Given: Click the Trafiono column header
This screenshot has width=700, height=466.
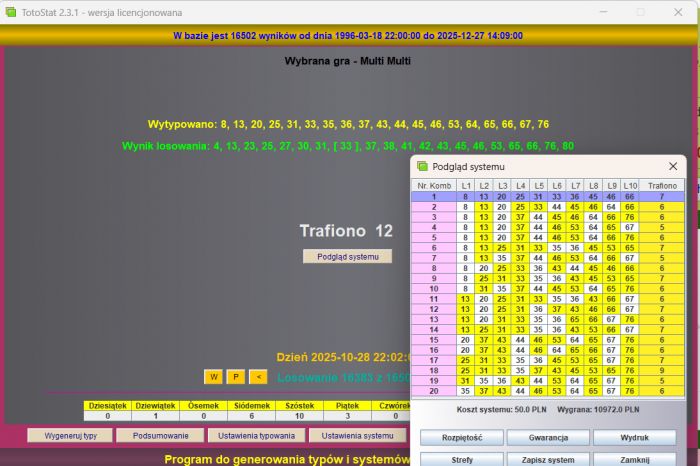Looking at the screenshot, I should click(662, 186).
